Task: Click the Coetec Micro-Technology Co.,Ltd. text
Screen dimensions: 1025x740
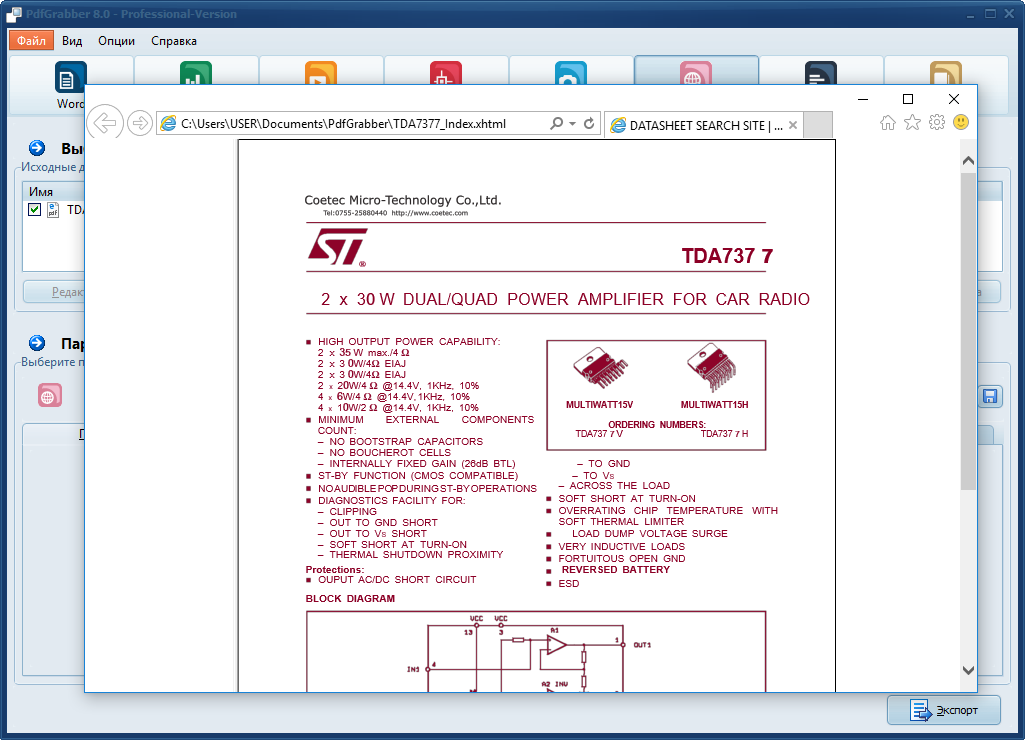Action: click(403, 200)
